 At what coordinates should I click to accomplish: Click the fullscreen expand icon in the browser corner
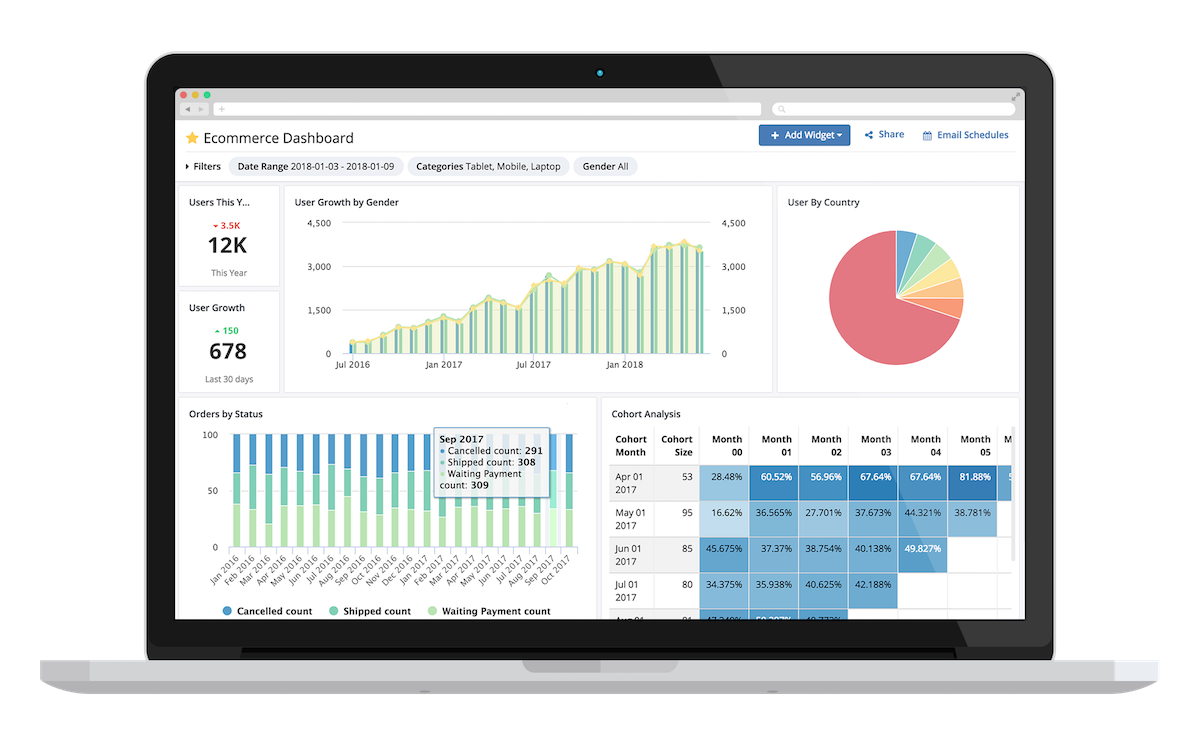[x=1018, y=96]
